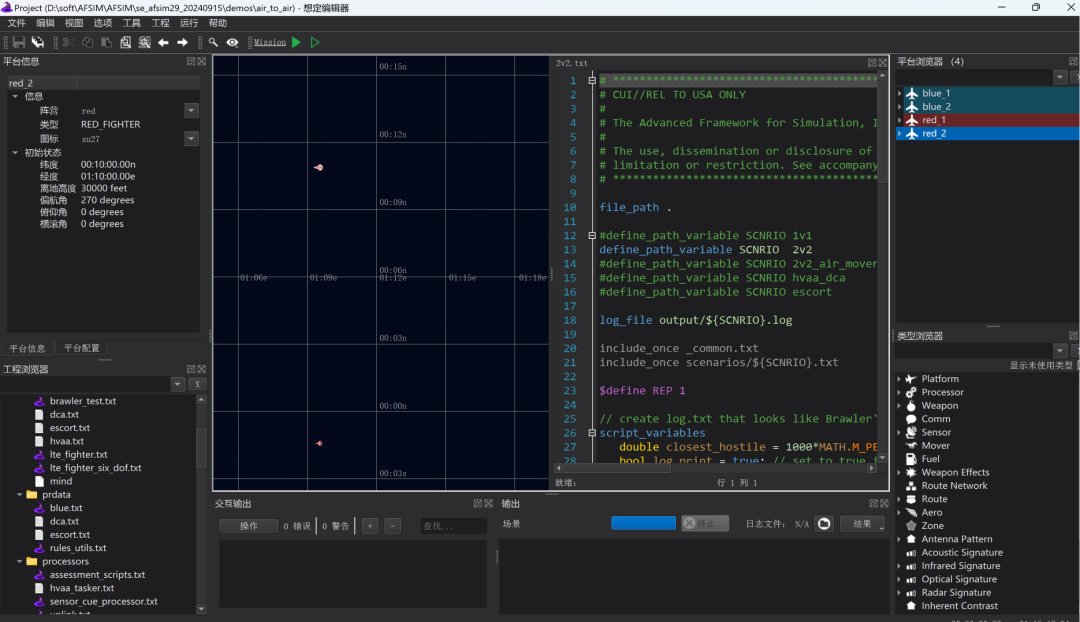1080x622 pixels.
Task: Click the Mover type icon
Action: (911, 446)
